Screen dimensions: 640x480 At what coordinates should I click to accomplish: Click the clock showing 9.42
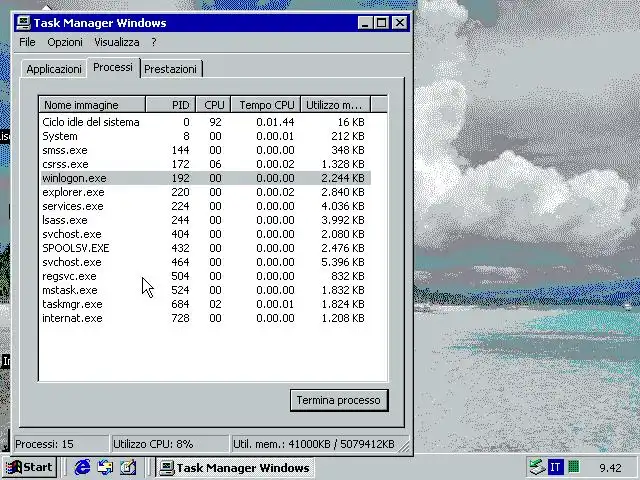tap(610, 468)
